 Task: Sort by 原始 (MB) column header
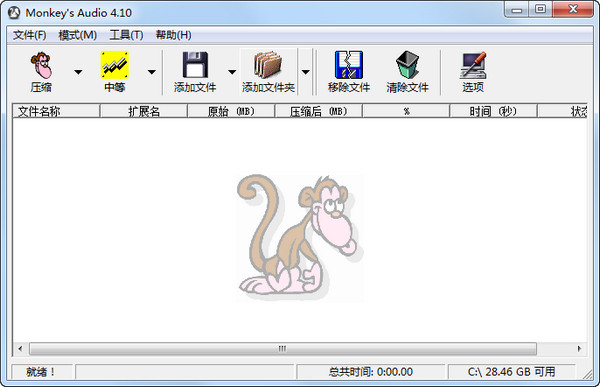(231, 111)
